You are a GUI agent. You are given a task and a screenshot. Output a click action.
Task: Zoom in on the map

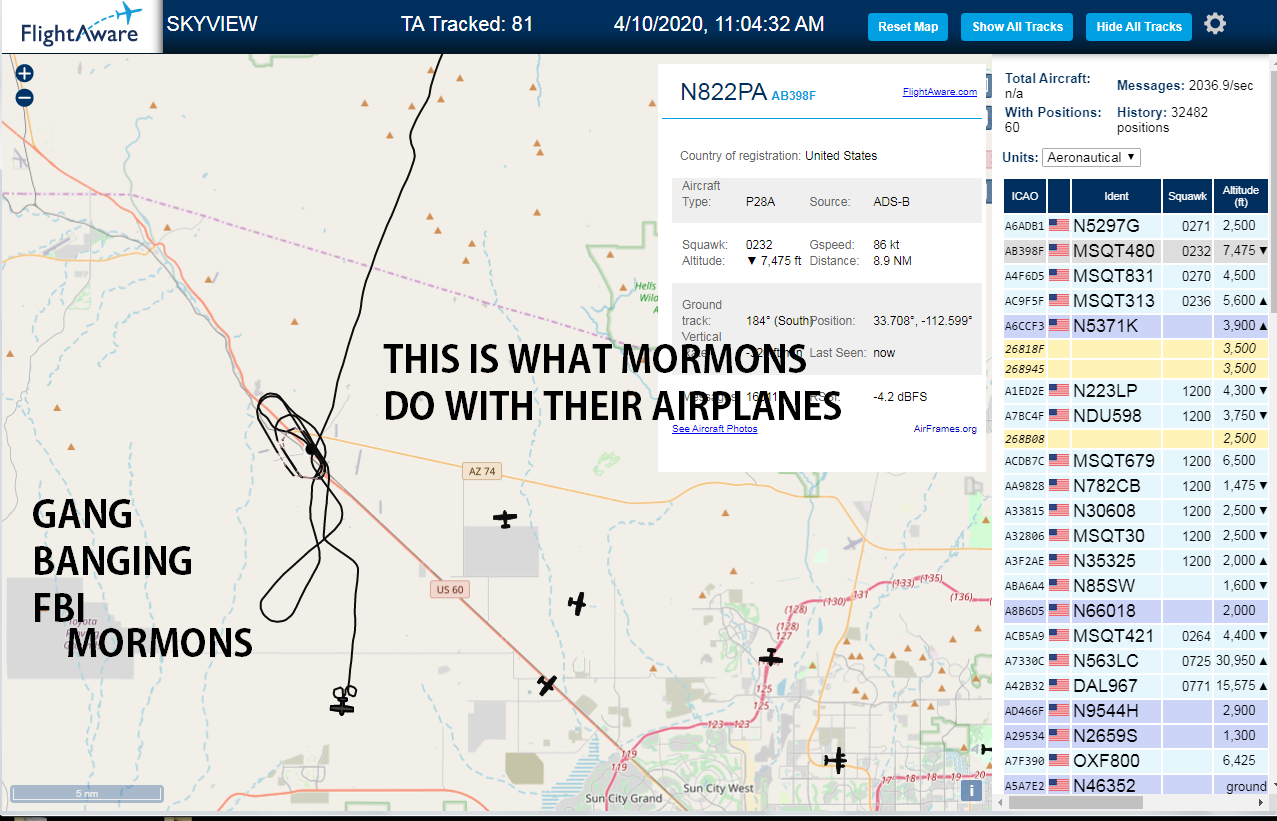(x=25, y=73)
